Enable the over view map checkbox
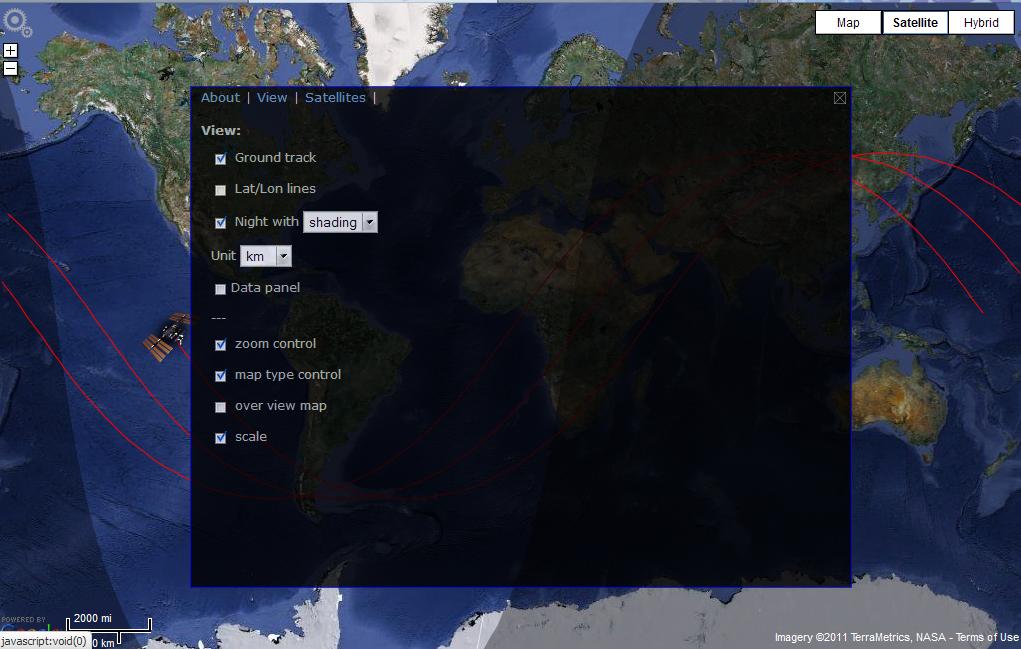 click(221, 407)
